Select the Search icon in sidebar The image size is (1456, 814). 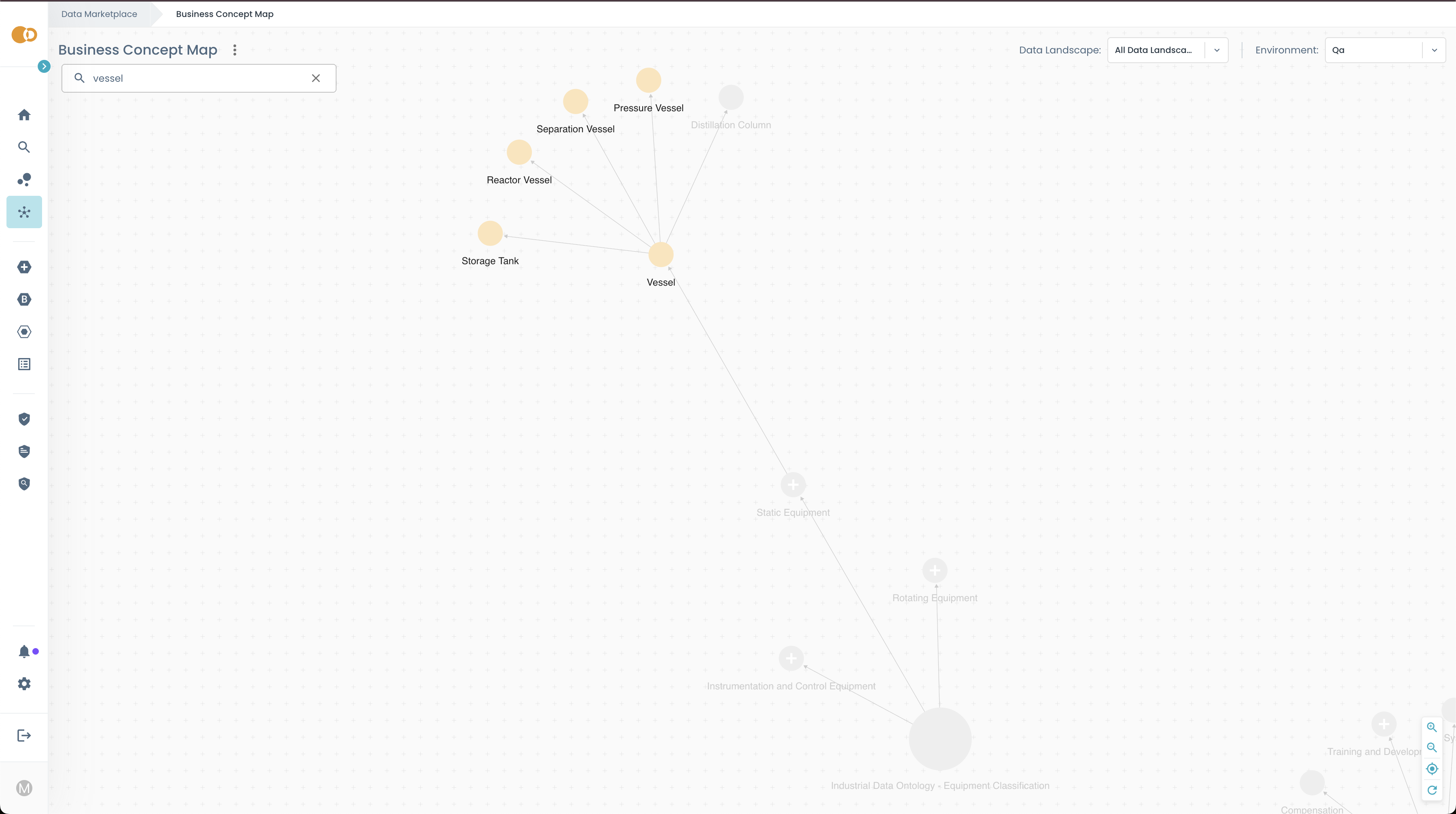[24, 146]
